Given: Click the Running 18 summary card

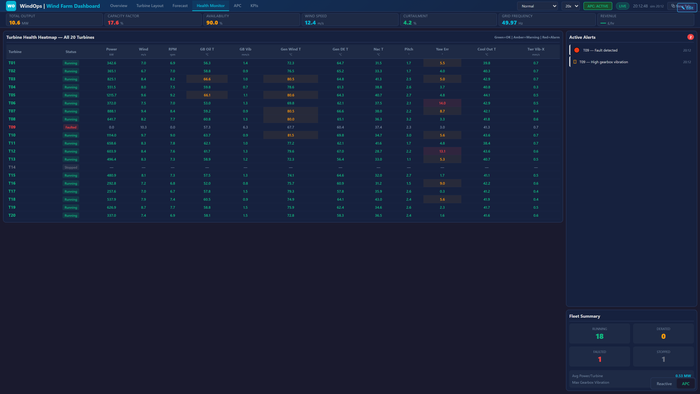Looking at the screenshot, I should 599,334.
